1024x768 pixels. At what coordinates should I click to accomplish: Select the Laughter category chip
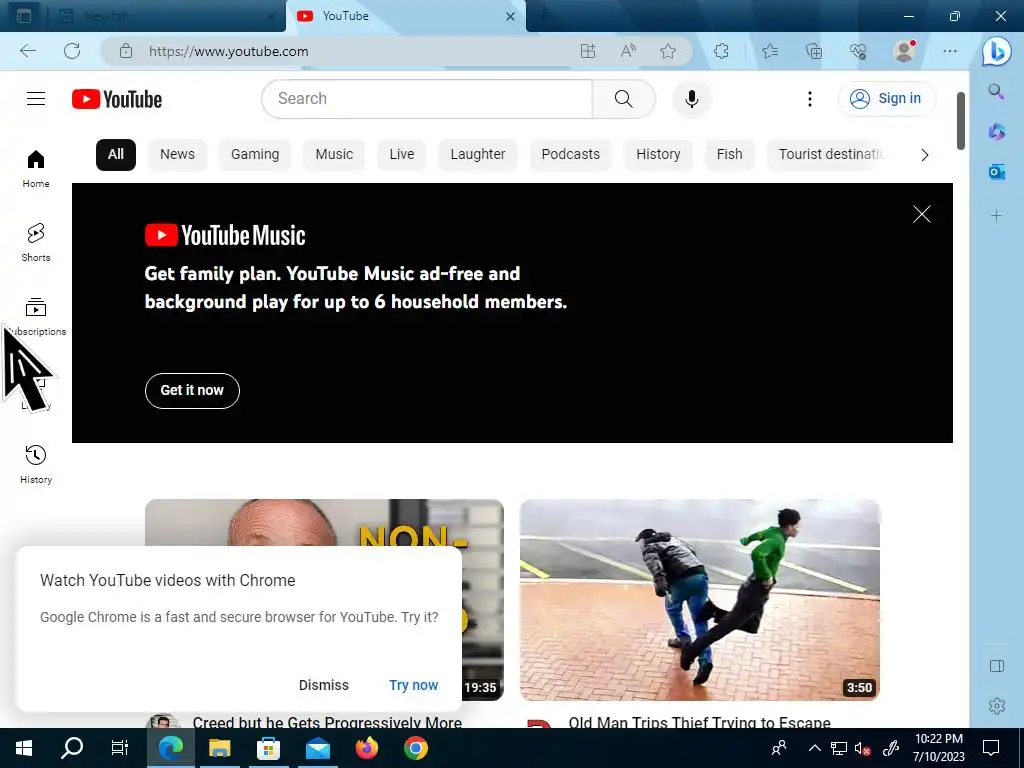477,155
